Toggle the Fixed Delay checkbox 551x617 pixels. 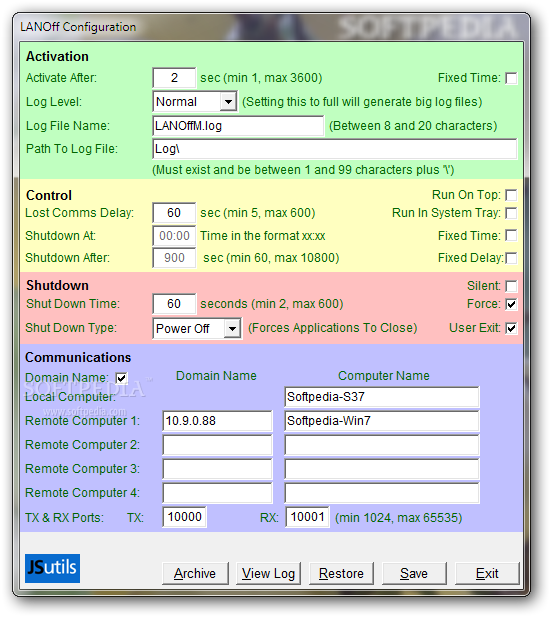(511, 258)
